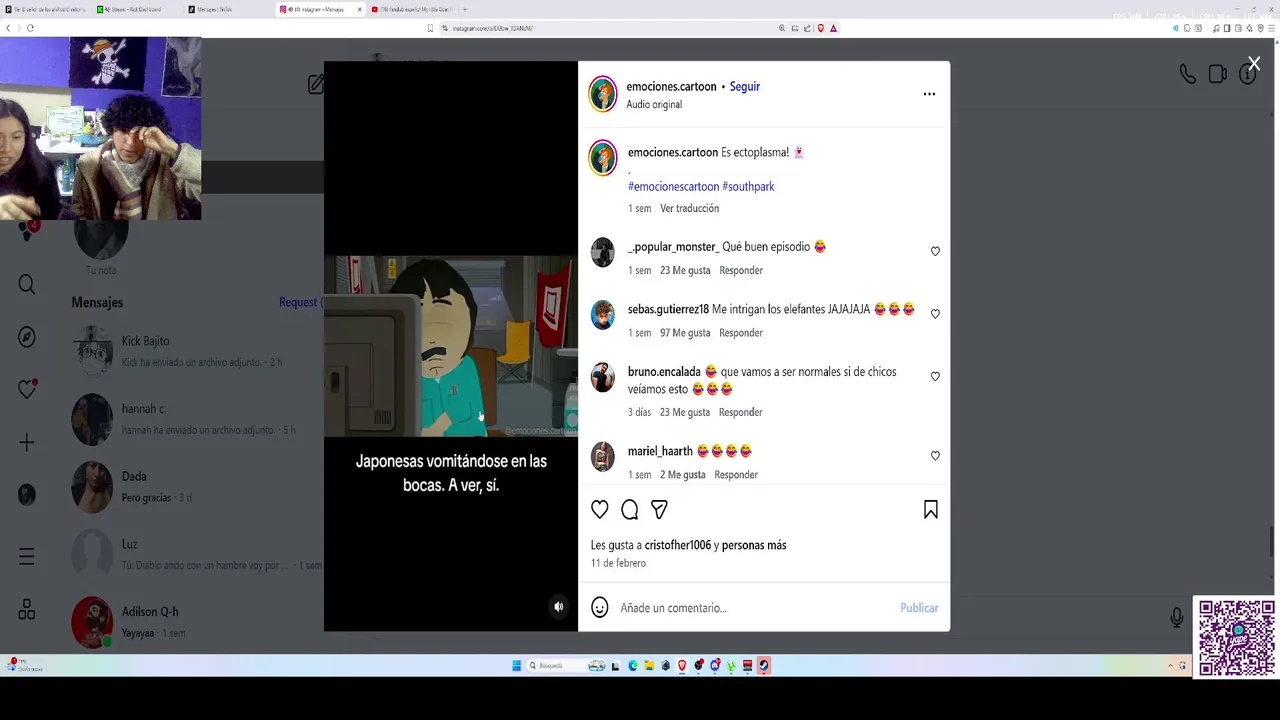Open the comment bubble icon on the post
1280x720 pixels.
(629, 510)
